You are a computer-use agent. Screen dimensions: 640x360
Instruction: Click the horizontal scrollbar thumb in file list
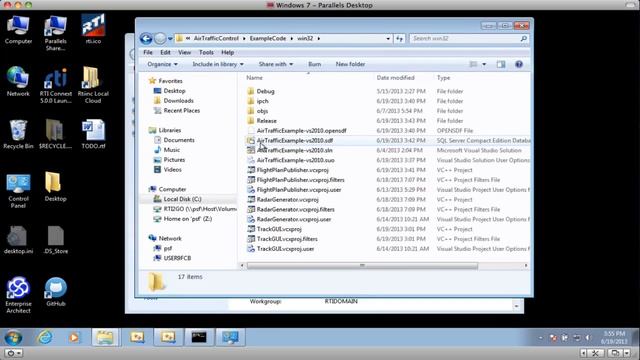[362, 266]
